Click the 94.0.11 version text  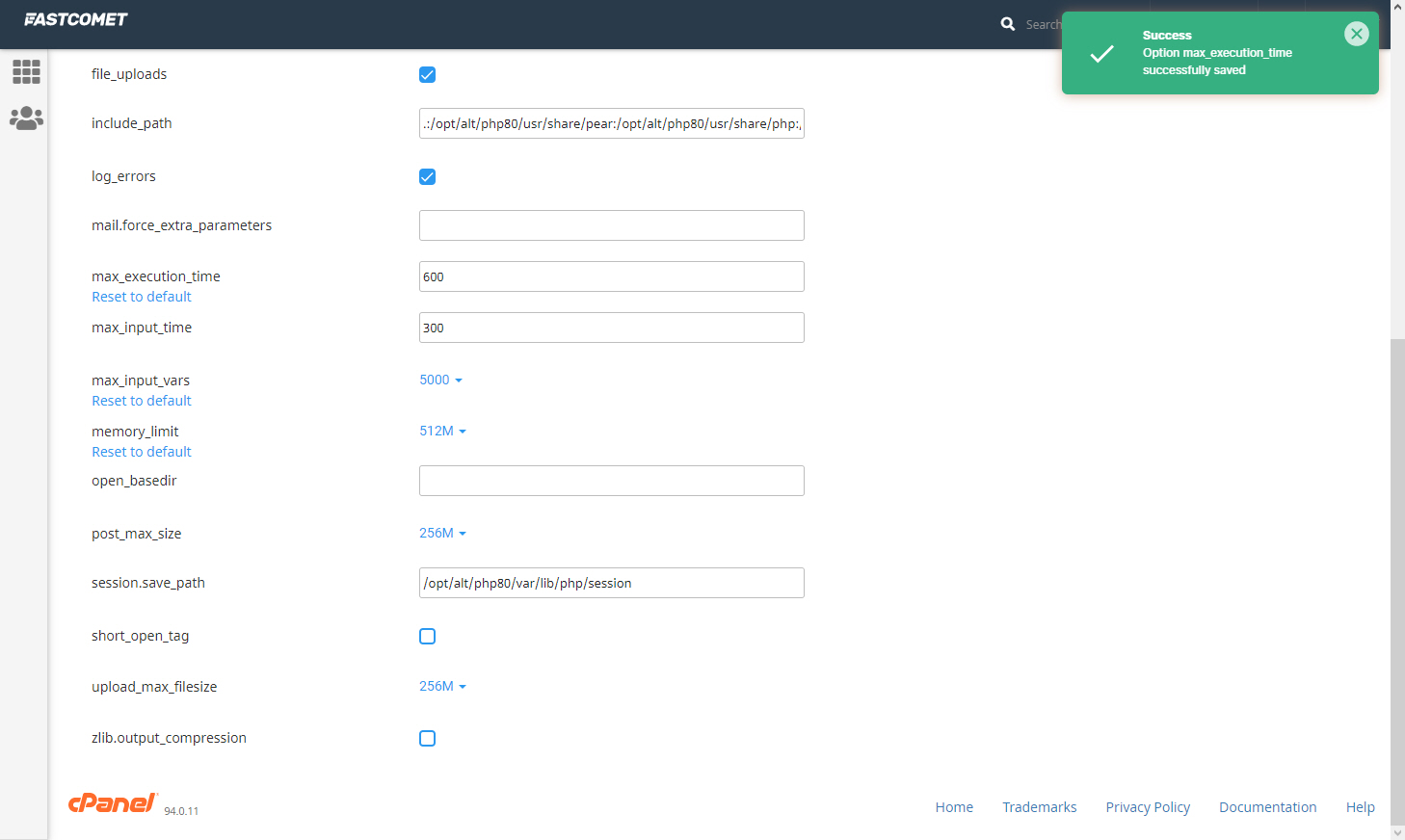click(x=181, y=811)
